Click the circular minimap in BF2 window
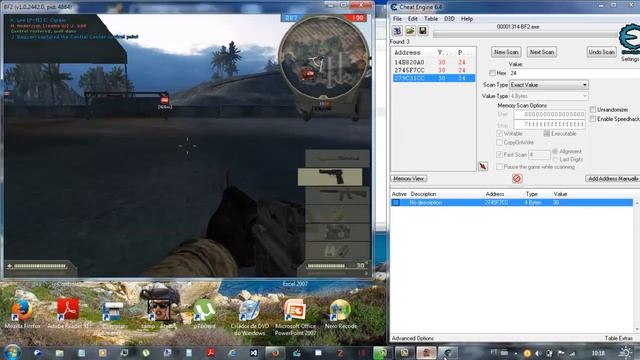The width and height of the screenshot is (640, 360). [323, 57]
